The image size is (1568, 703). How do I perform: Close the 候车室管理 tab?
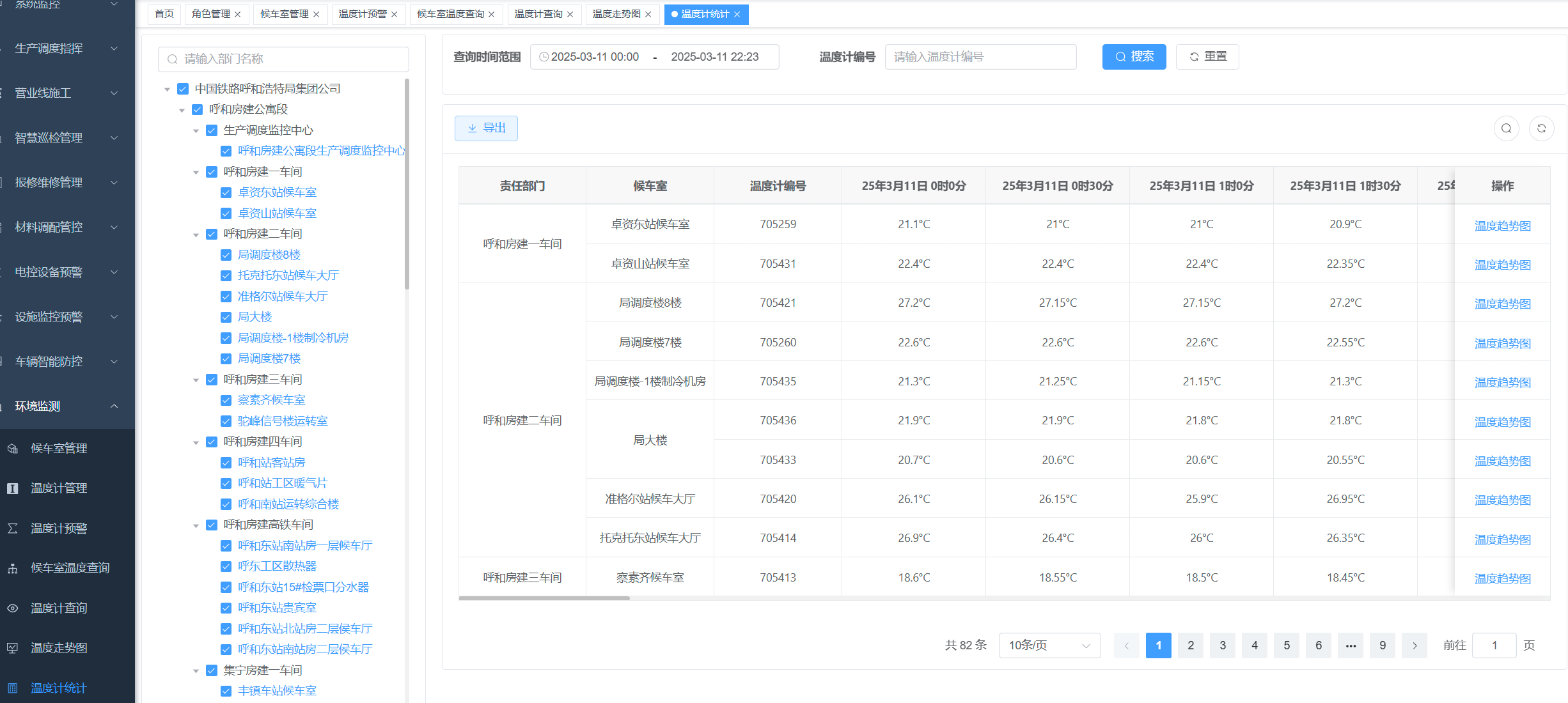tap(316, 14)
